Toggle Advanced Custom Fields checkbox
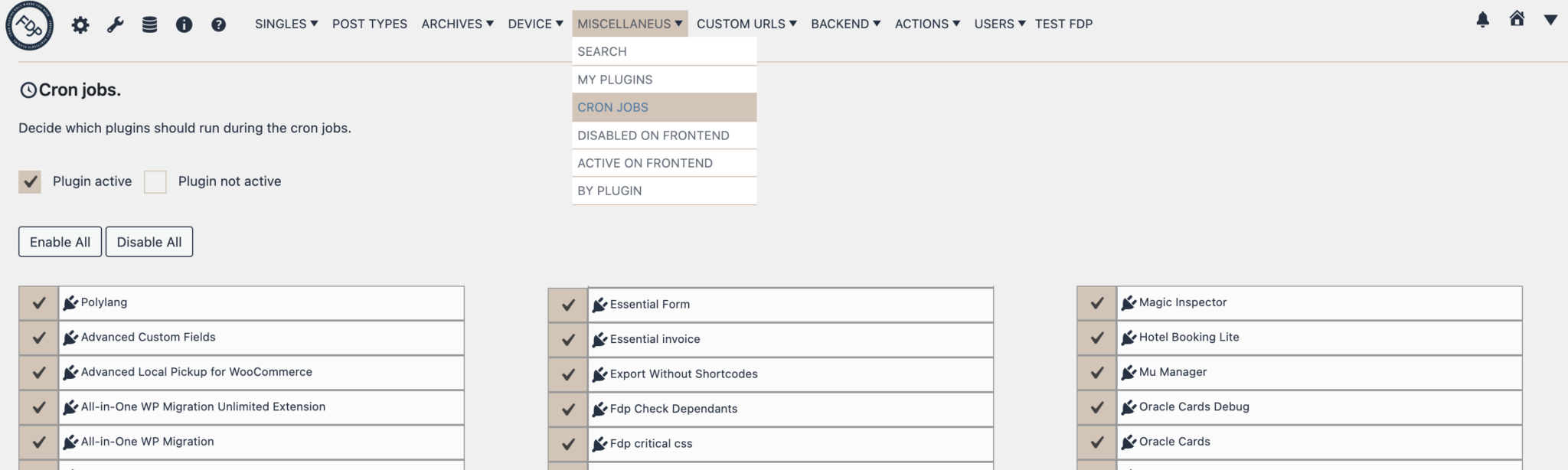Screen dimensions: 1568x470 point(38,338)
